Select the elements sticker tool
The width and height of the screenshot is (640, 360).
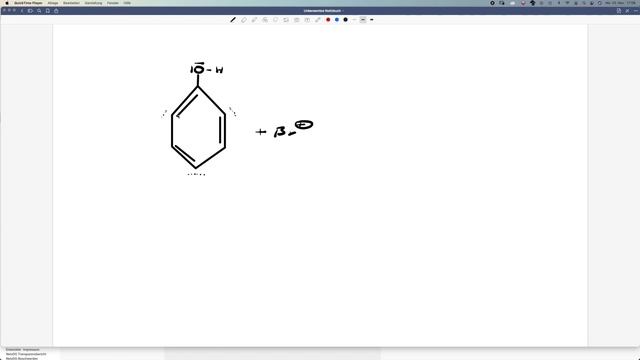pos(286,20)
